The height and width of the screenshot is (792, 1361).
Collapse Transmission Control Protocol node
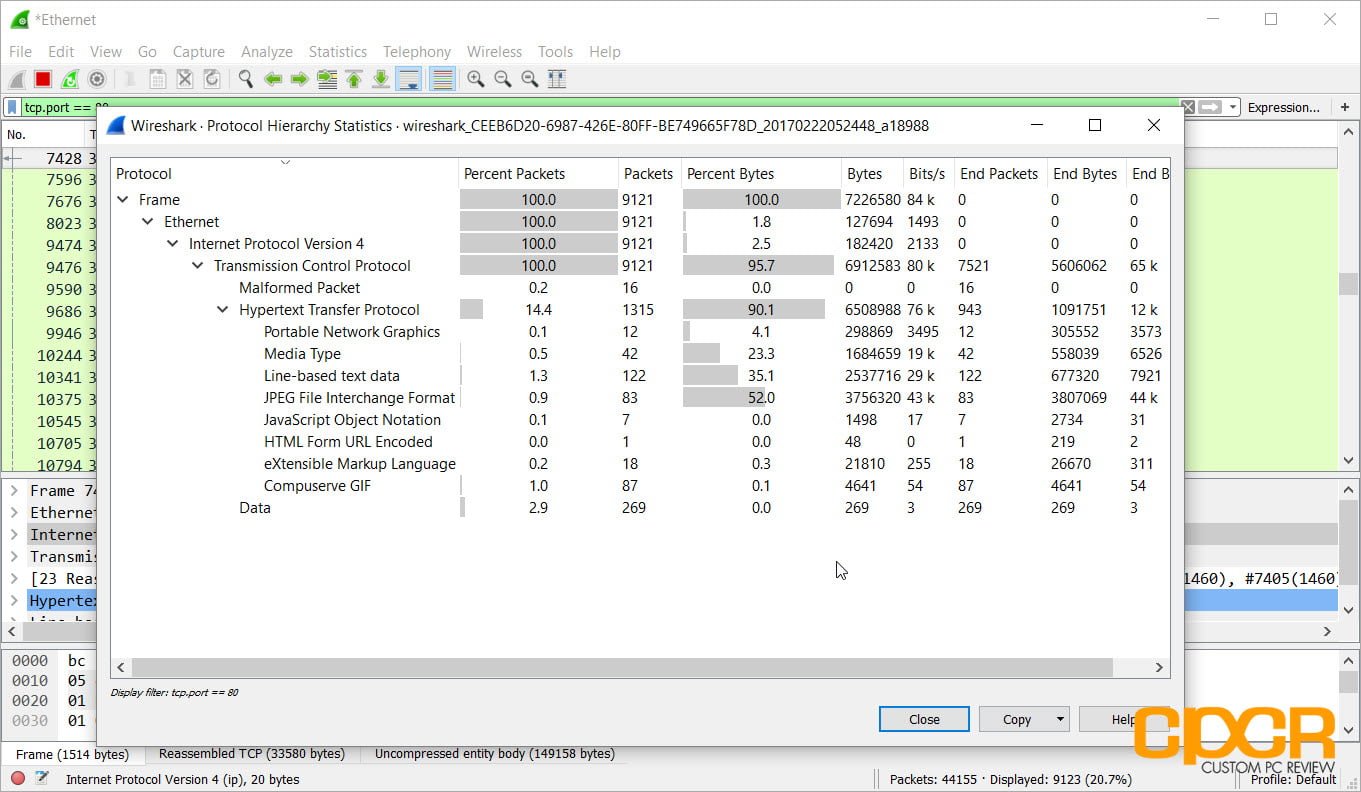(198, 266)
